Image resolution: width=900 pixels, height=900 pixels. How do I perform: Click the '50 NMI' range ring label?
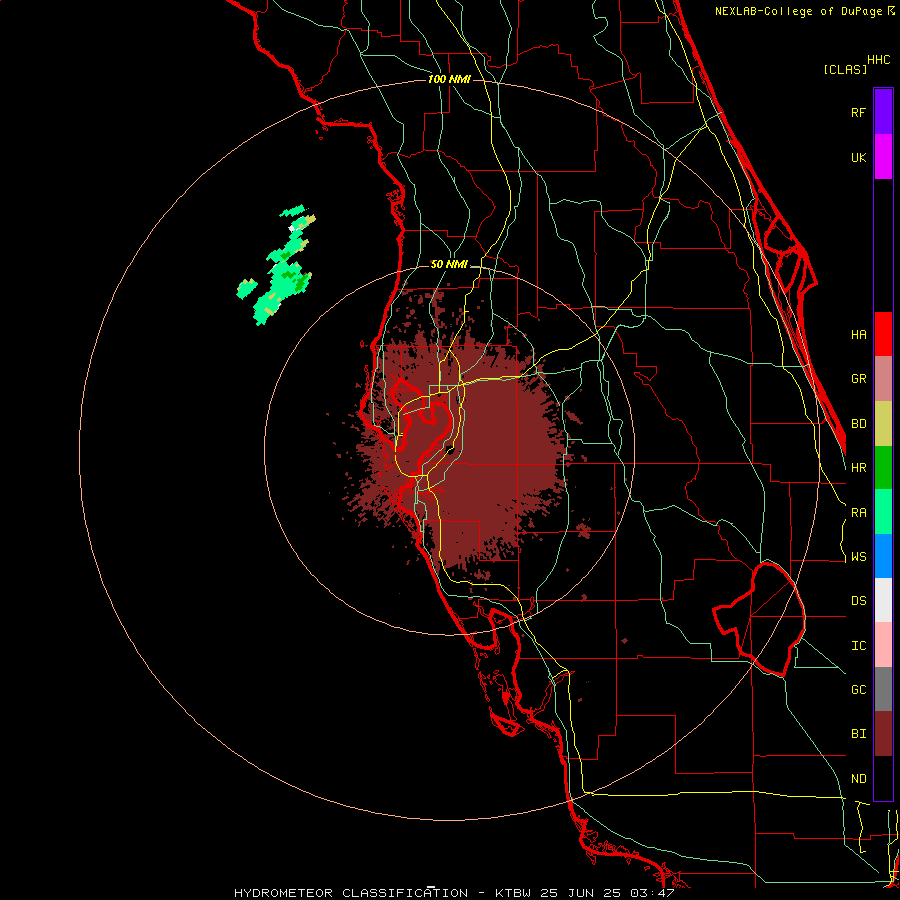449,265
